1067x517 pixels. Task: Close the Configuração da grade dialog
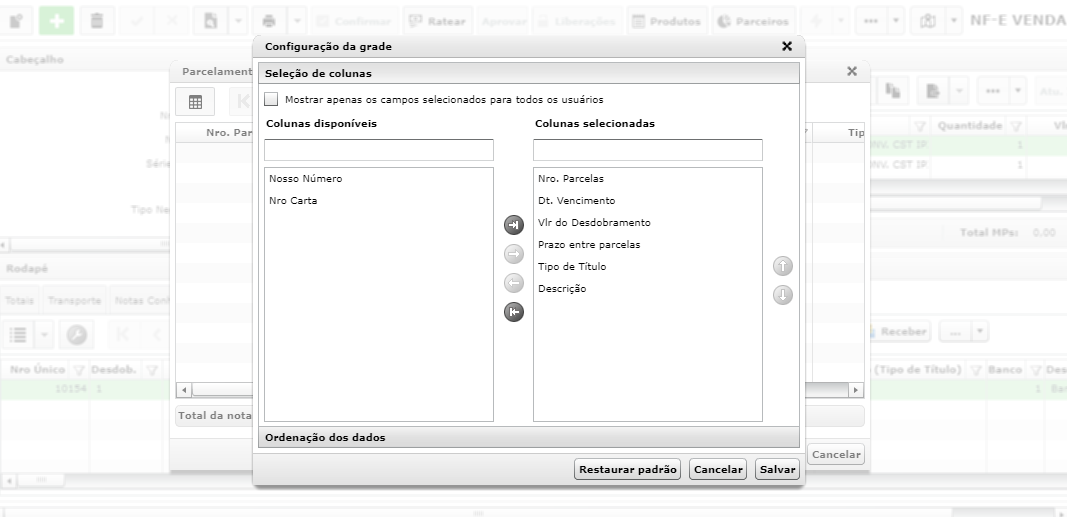787,46
